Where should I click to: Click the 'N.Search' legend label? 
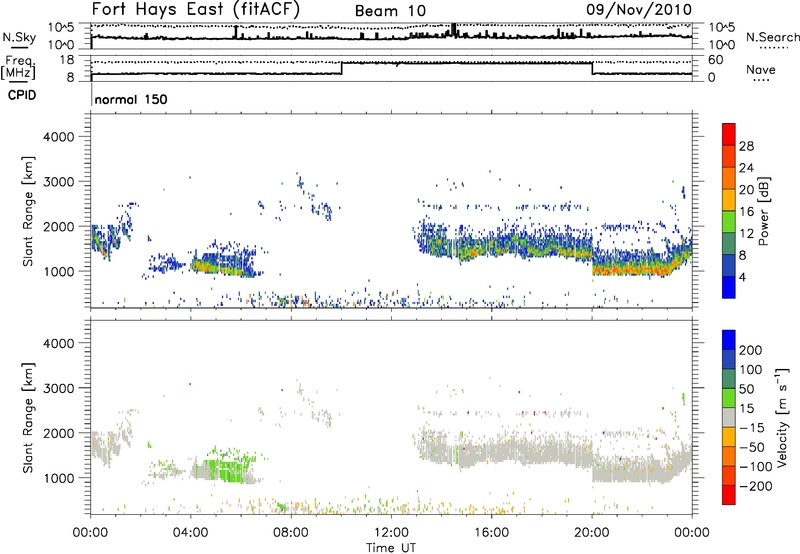coord(772,37)
